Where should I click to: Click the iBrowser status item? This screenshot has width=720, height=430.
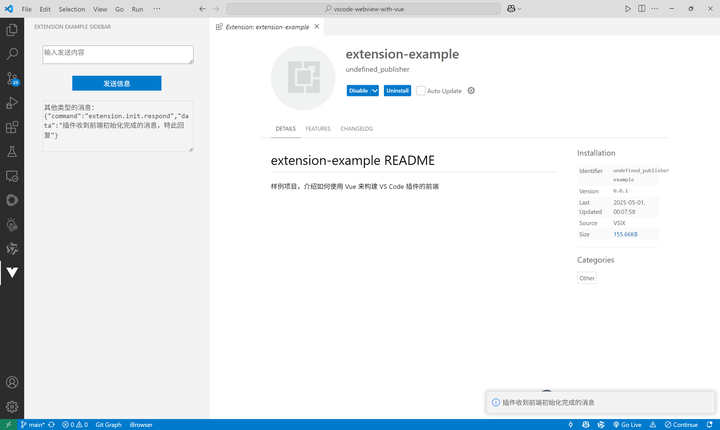click(x=141, y=424)
